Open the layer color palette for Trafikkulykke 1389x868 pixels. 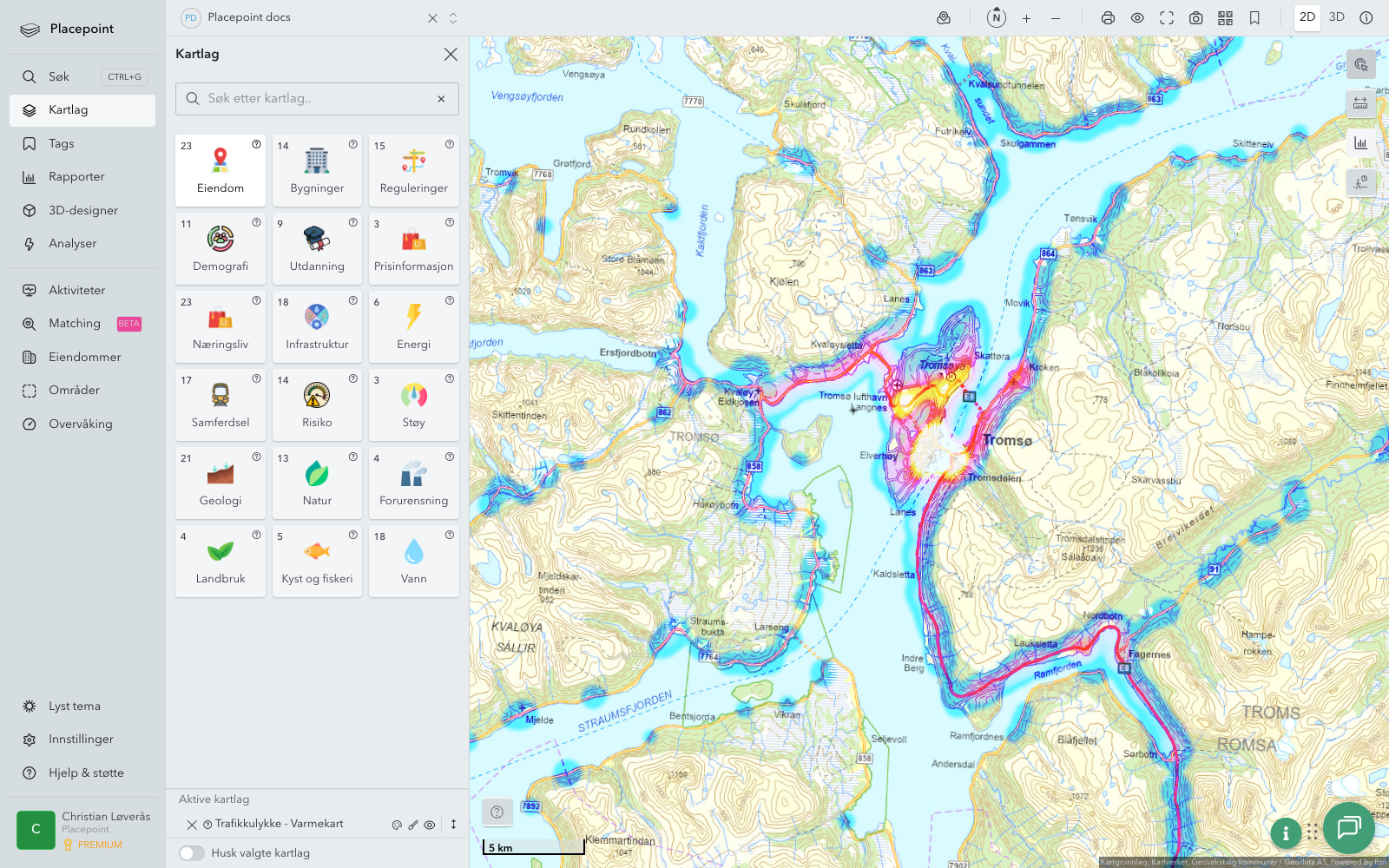397,825
